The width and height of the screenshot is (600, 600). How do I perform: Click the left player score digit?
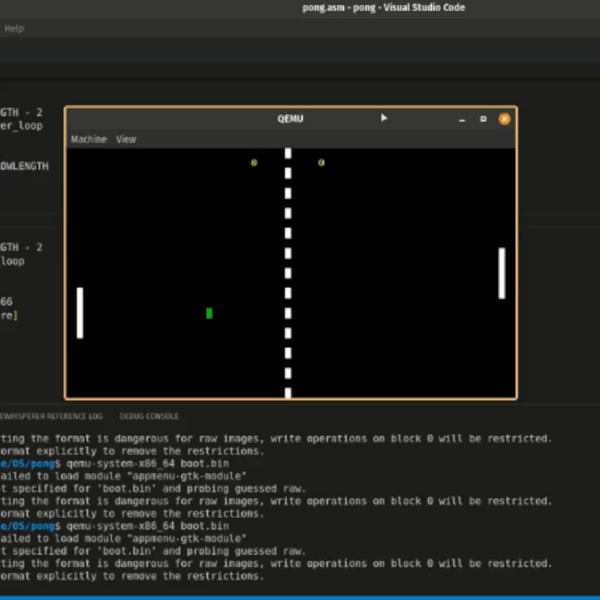[254, 162]
